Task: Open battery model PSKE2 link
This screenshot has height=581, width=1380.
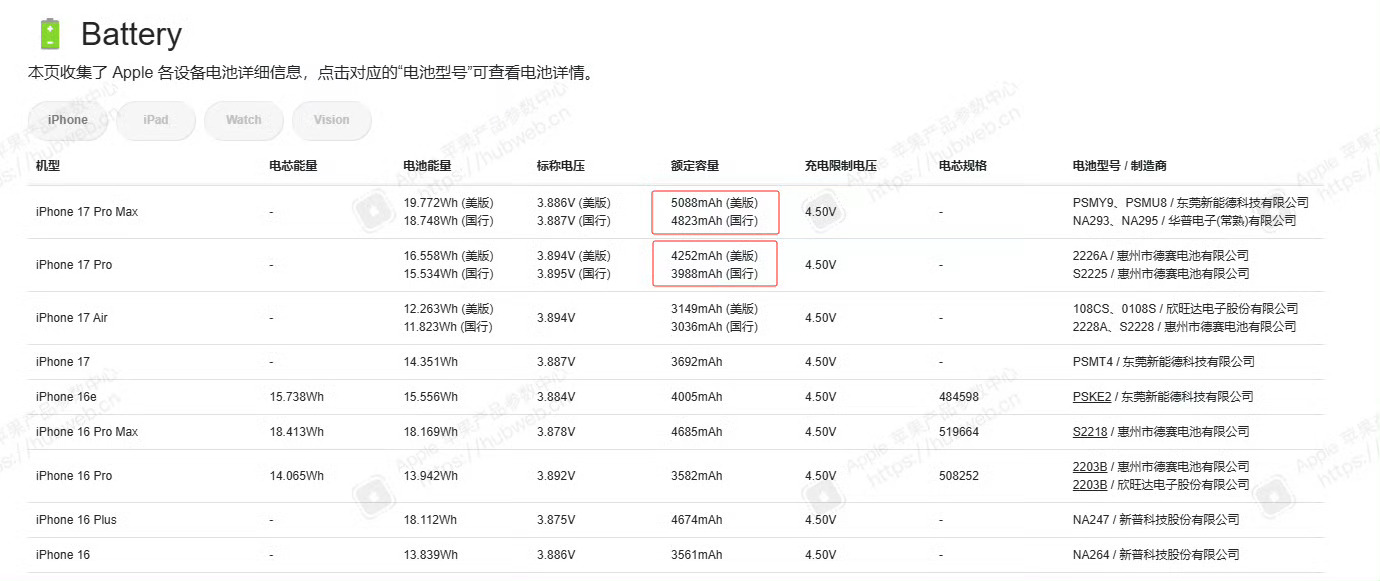Action: coord(1092,397)
